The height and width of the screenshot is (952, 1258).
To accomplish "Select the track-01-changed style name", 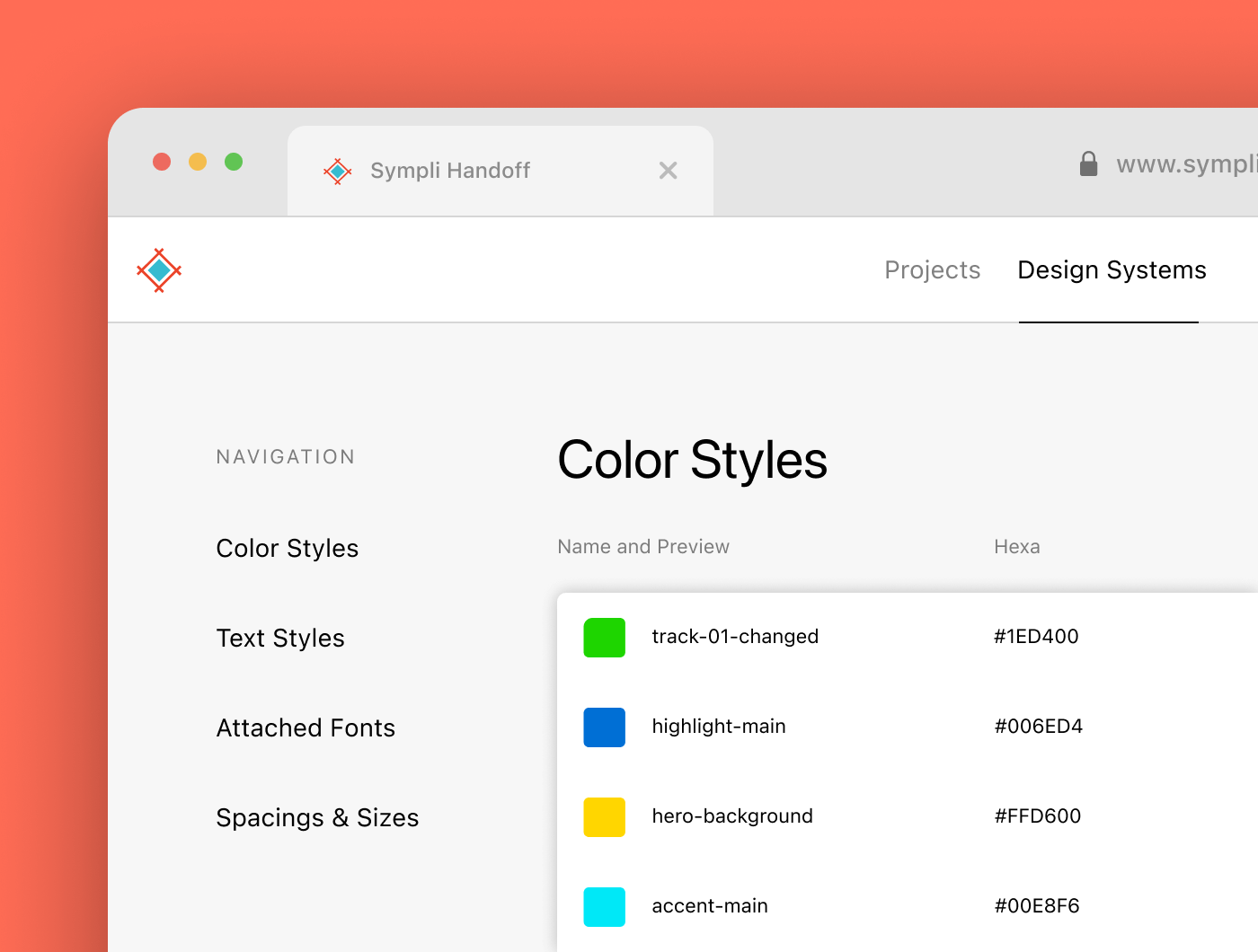I will coord(735,637).
